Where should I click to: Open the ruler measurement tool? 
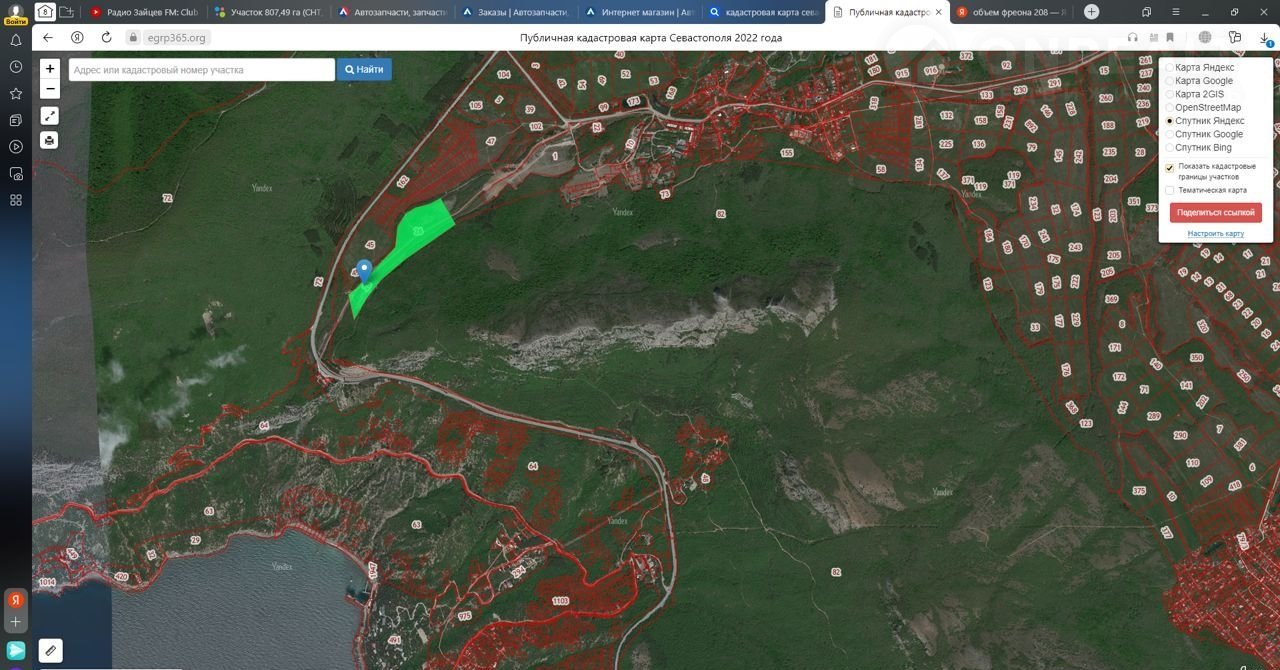click(50, 651)
